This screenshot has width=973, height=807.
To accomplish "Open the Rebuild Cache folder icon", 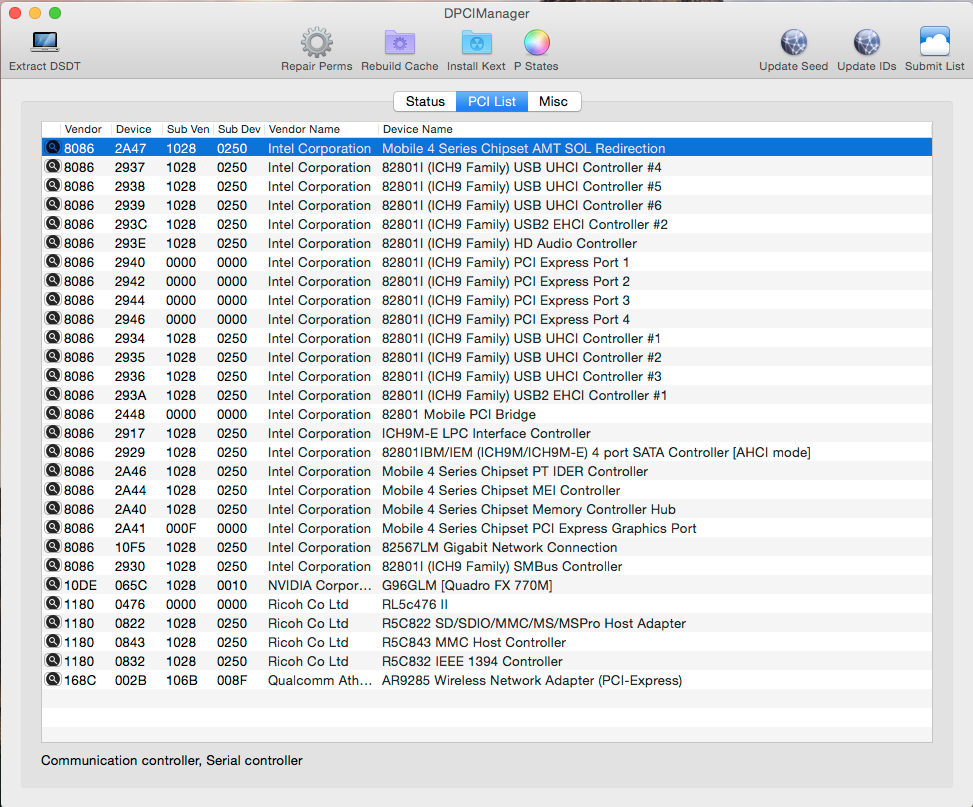I will tap(399, 43).
